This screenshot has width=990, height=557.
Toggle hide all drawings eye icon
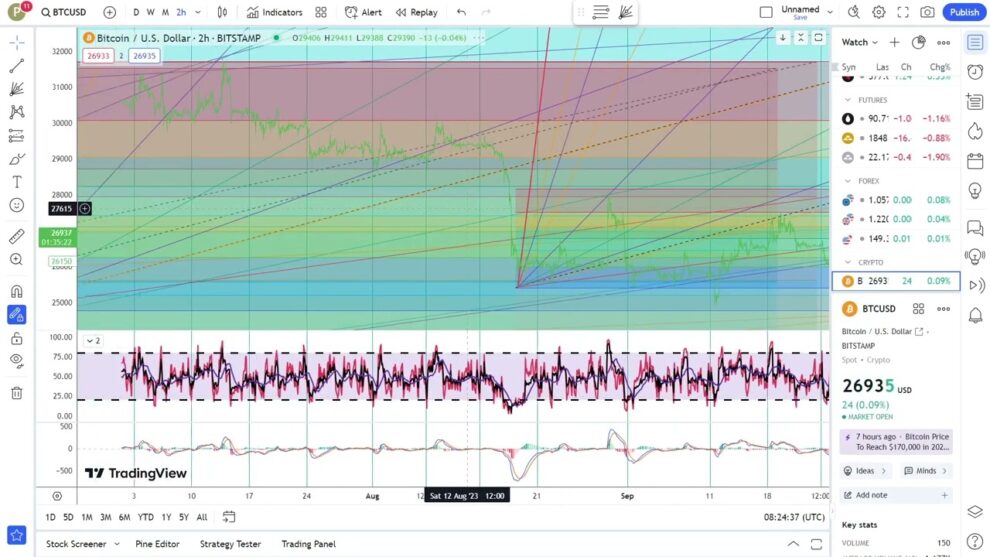(17, 360)
